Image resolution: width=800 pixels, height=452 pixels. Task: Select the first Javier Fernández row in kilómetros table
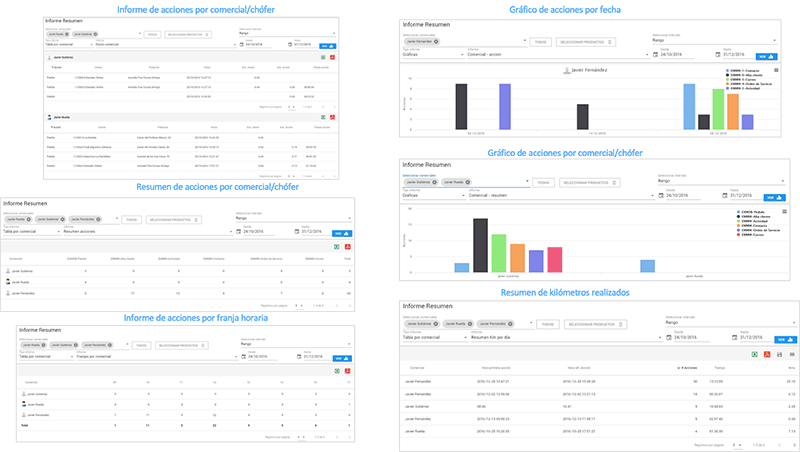tap(599, 381)
